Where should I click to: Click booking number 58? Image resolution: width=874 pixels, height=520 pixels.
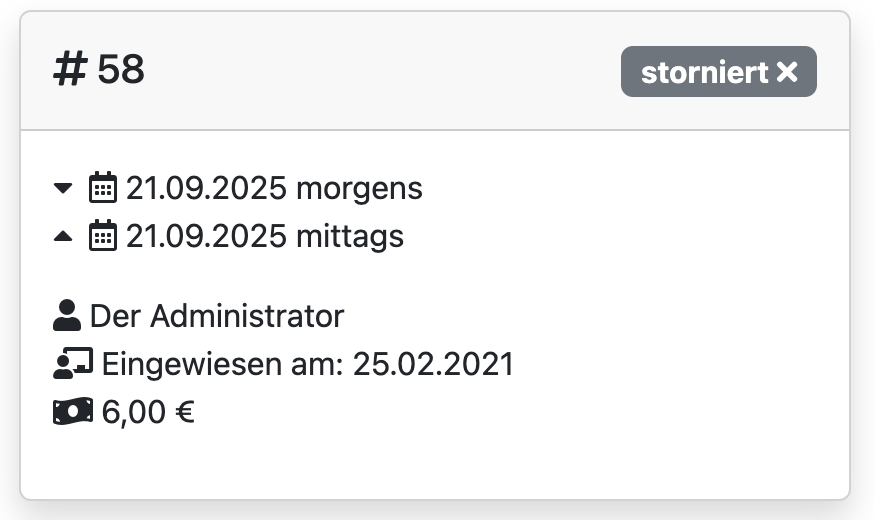(121, 69)
